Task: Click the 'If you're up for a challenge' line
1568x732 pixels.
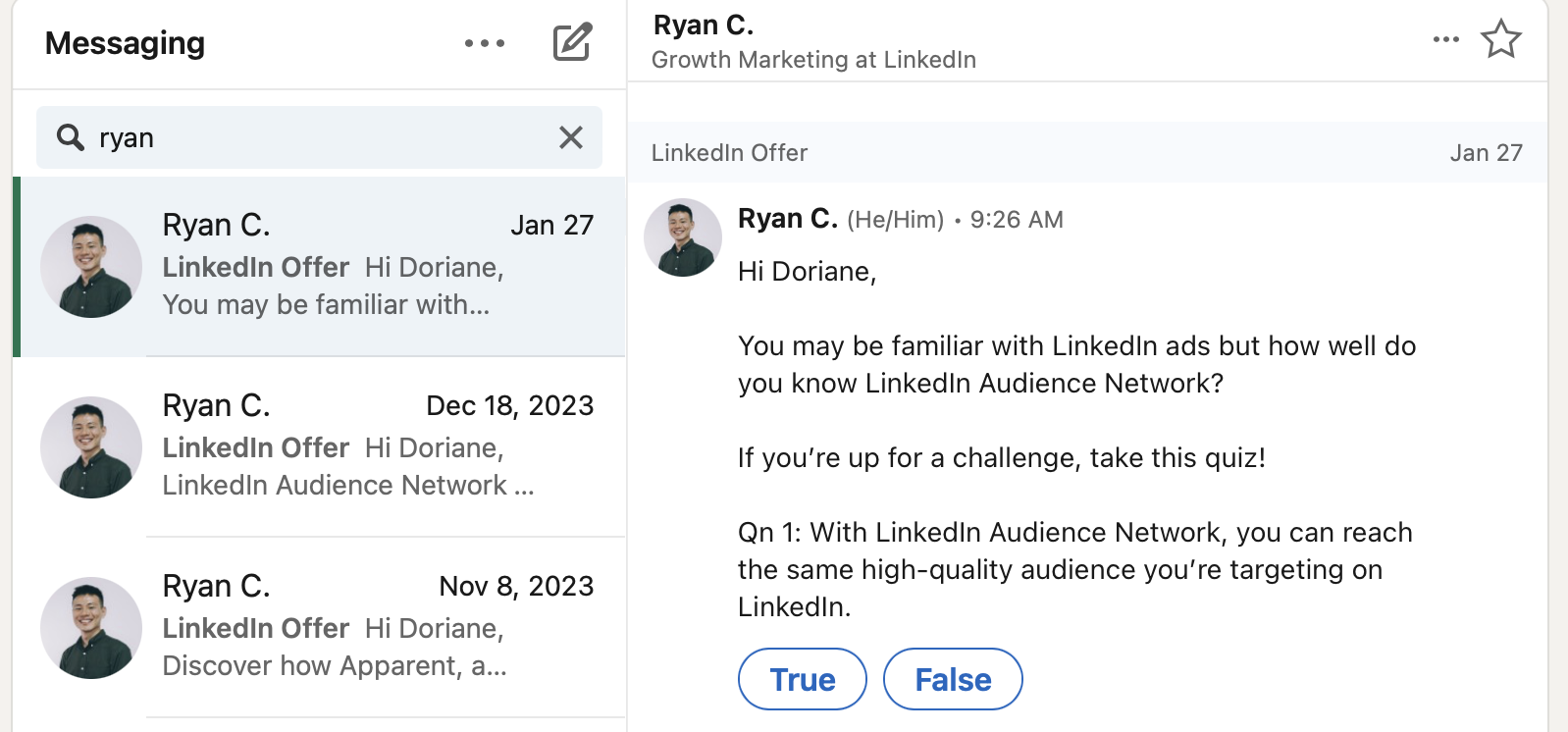Action: coord(1002,458)
